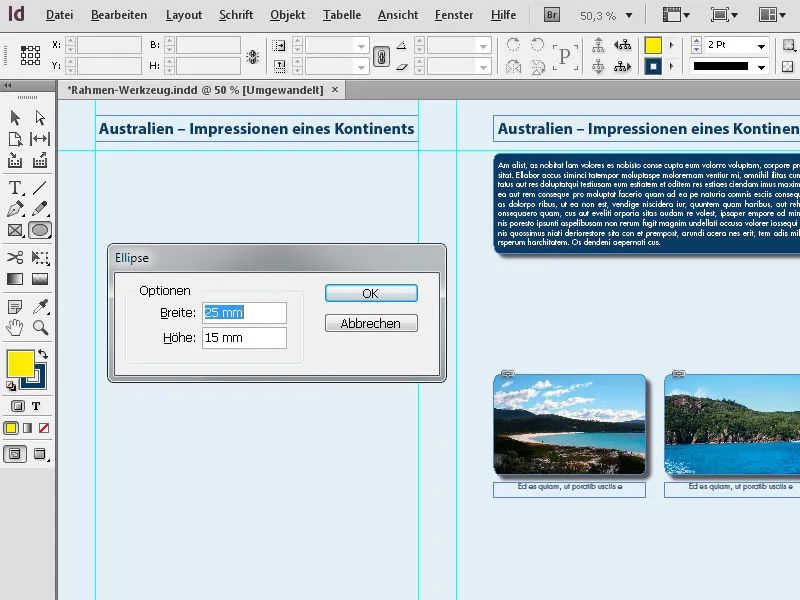The height and width of the screenshot is (600, 800).
Task: Click Abbrechen in Ellipse dialog
Action: (x=371, y=323)
